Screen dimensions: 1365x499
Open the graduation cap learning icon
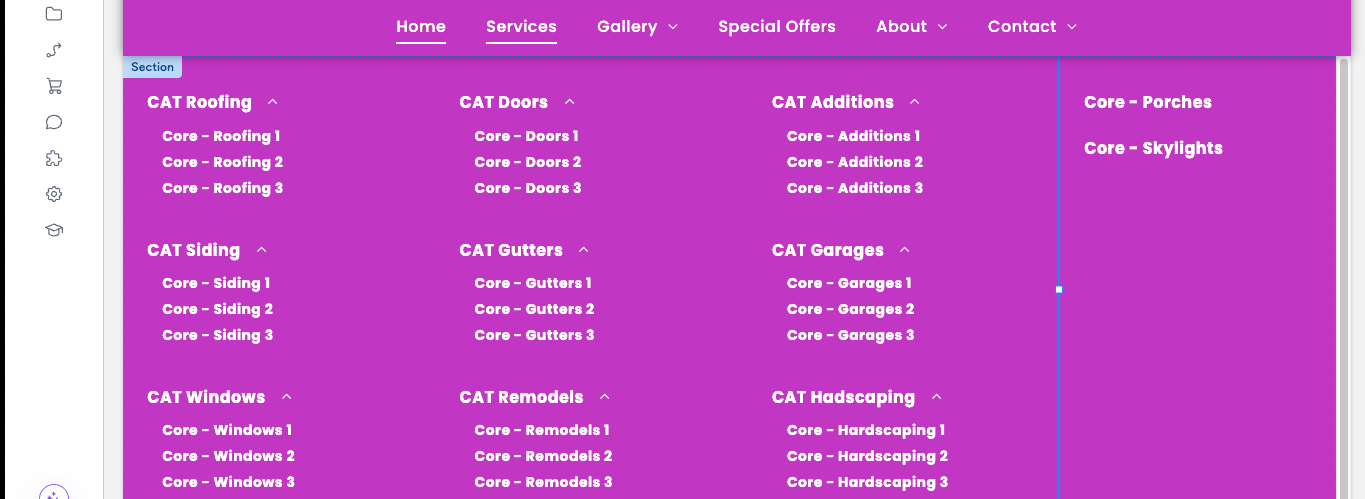tap(54, 230)
